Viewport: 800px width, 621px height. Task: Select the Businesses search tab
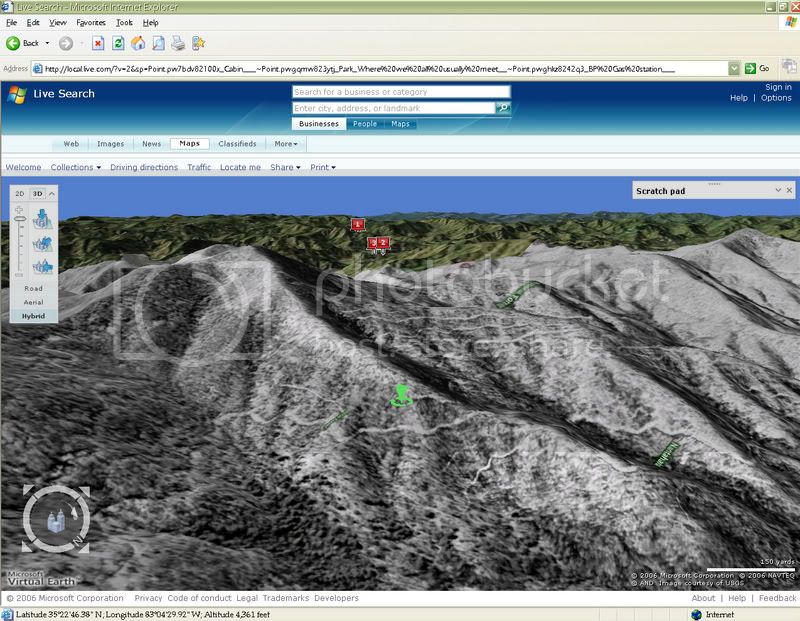coord(319,123)
